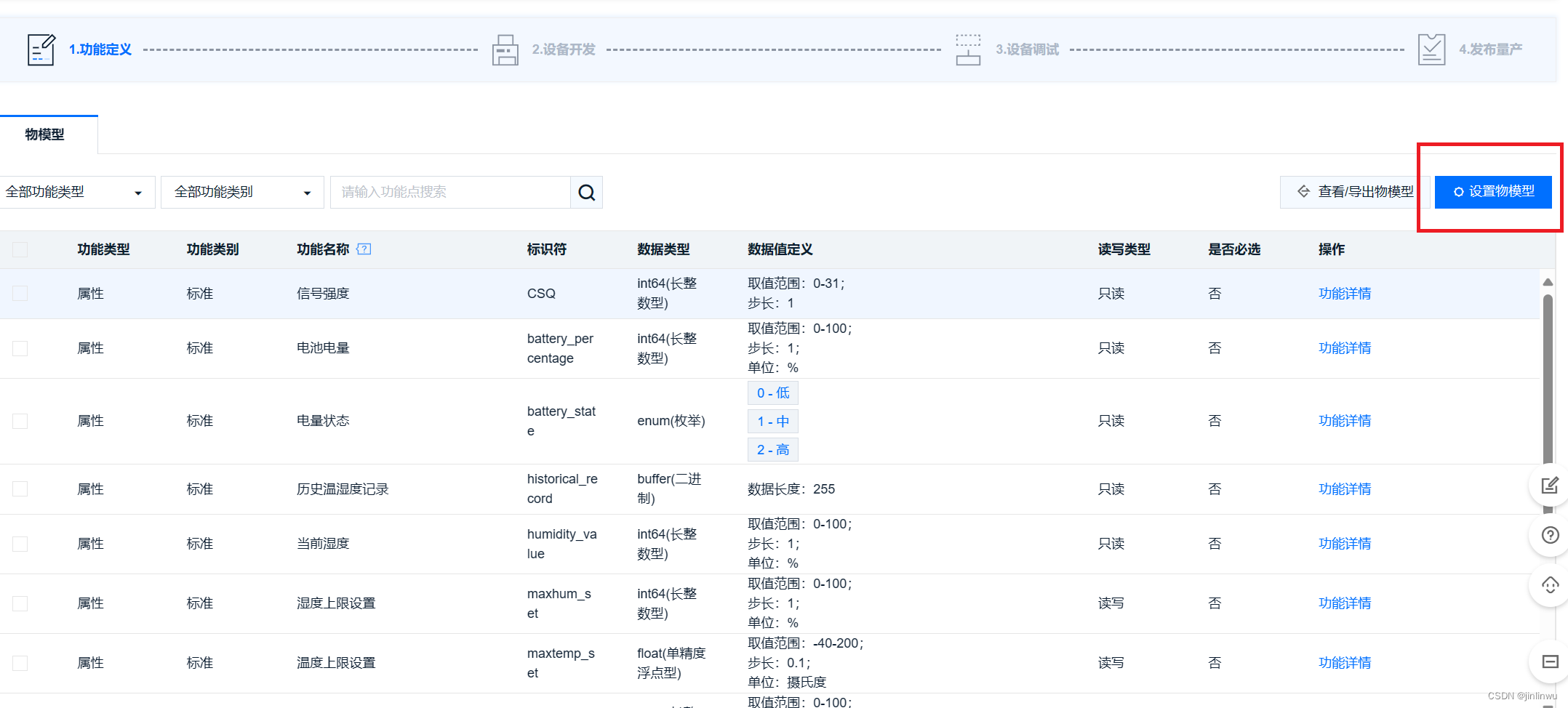Click the floating feedback pencil icon
Viewport: 1568px width, 708px height.
[x=1549, y=486]
